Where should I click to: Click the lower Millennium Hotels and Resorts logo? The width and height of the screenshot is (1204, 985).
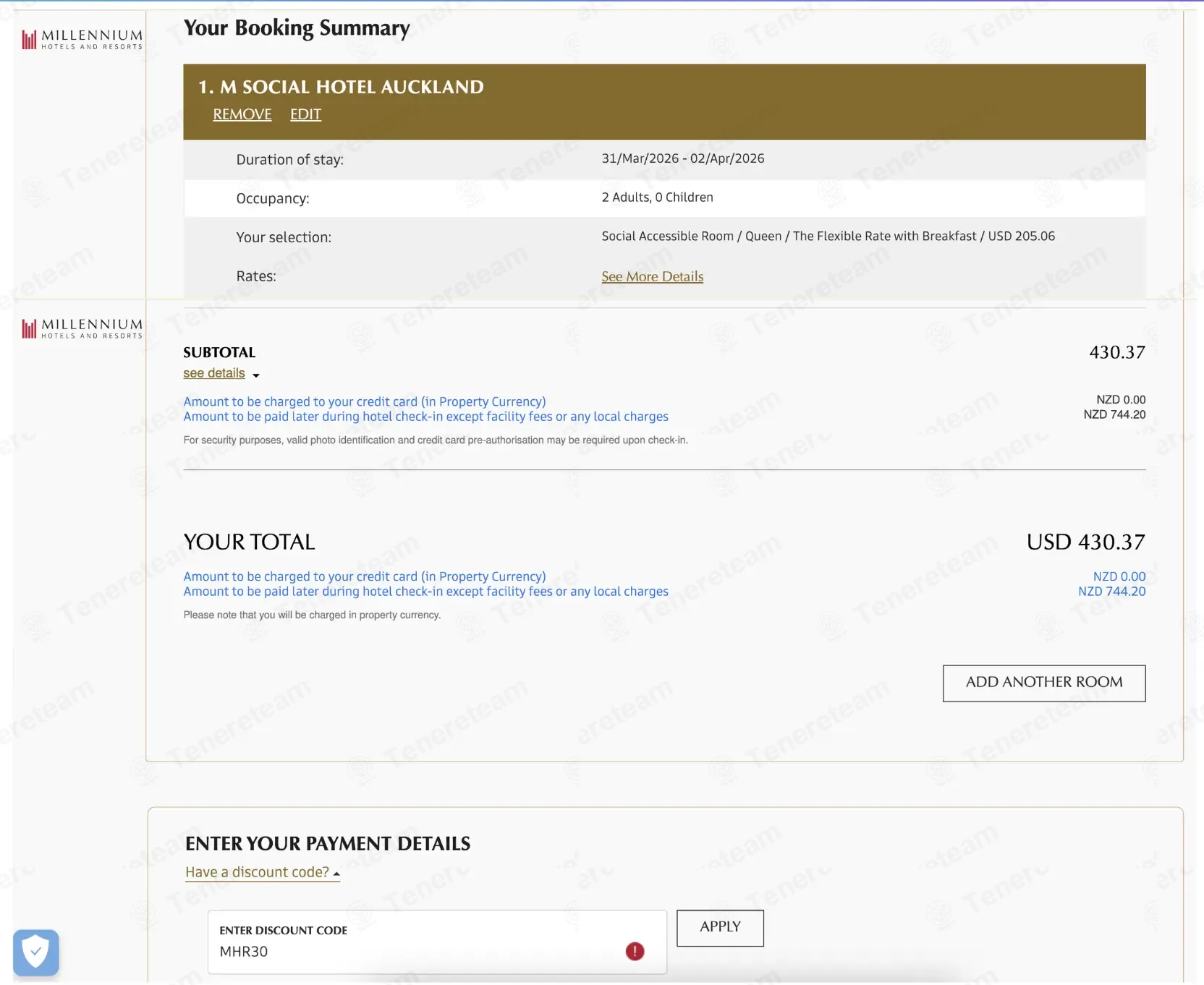82,328
